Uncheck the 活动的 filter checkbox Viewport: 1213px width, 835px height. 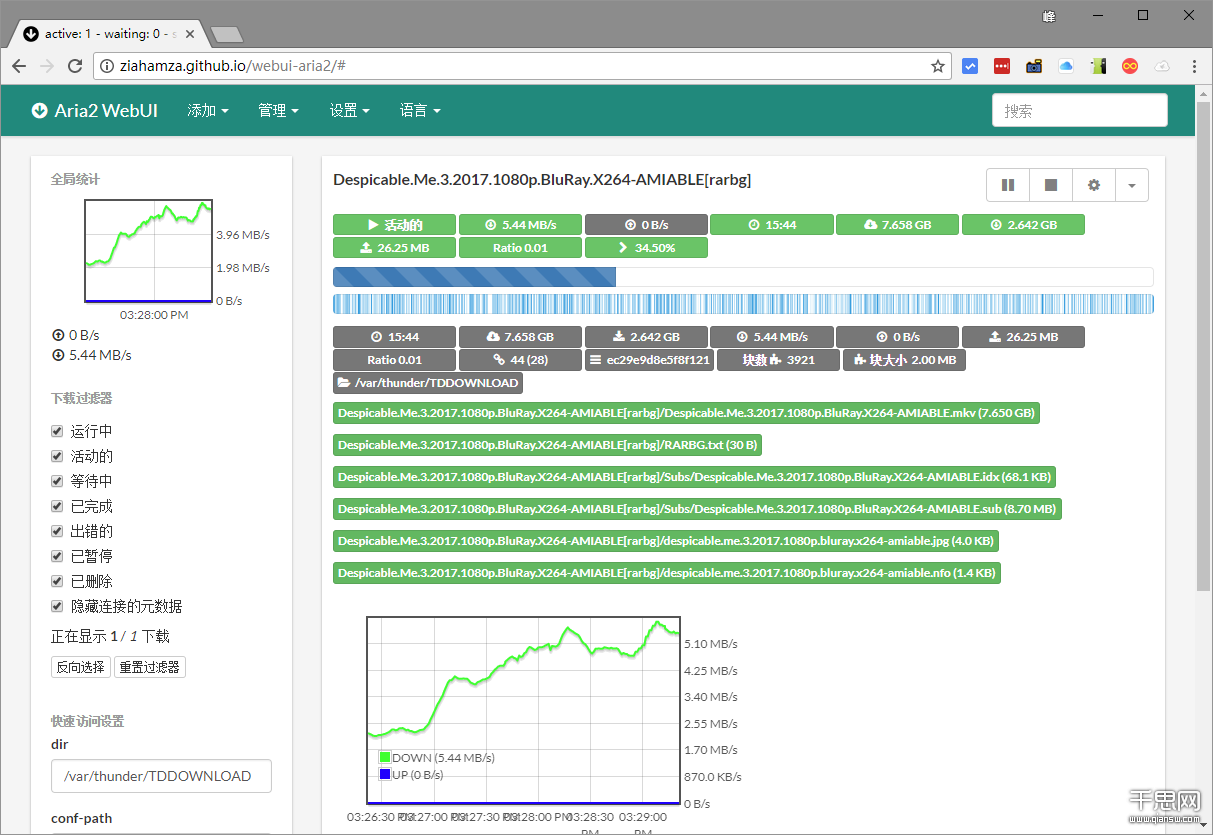[x=57, y=456]
